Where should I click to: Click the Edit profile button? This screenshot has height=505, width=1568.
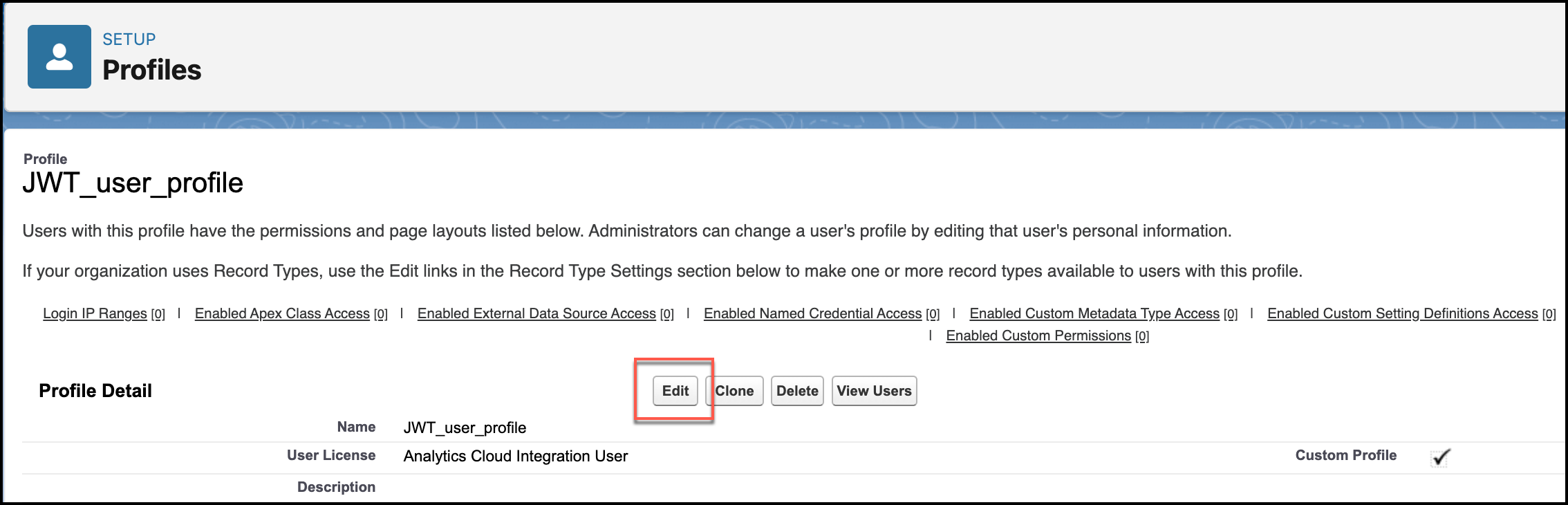(x=675, y=391)
